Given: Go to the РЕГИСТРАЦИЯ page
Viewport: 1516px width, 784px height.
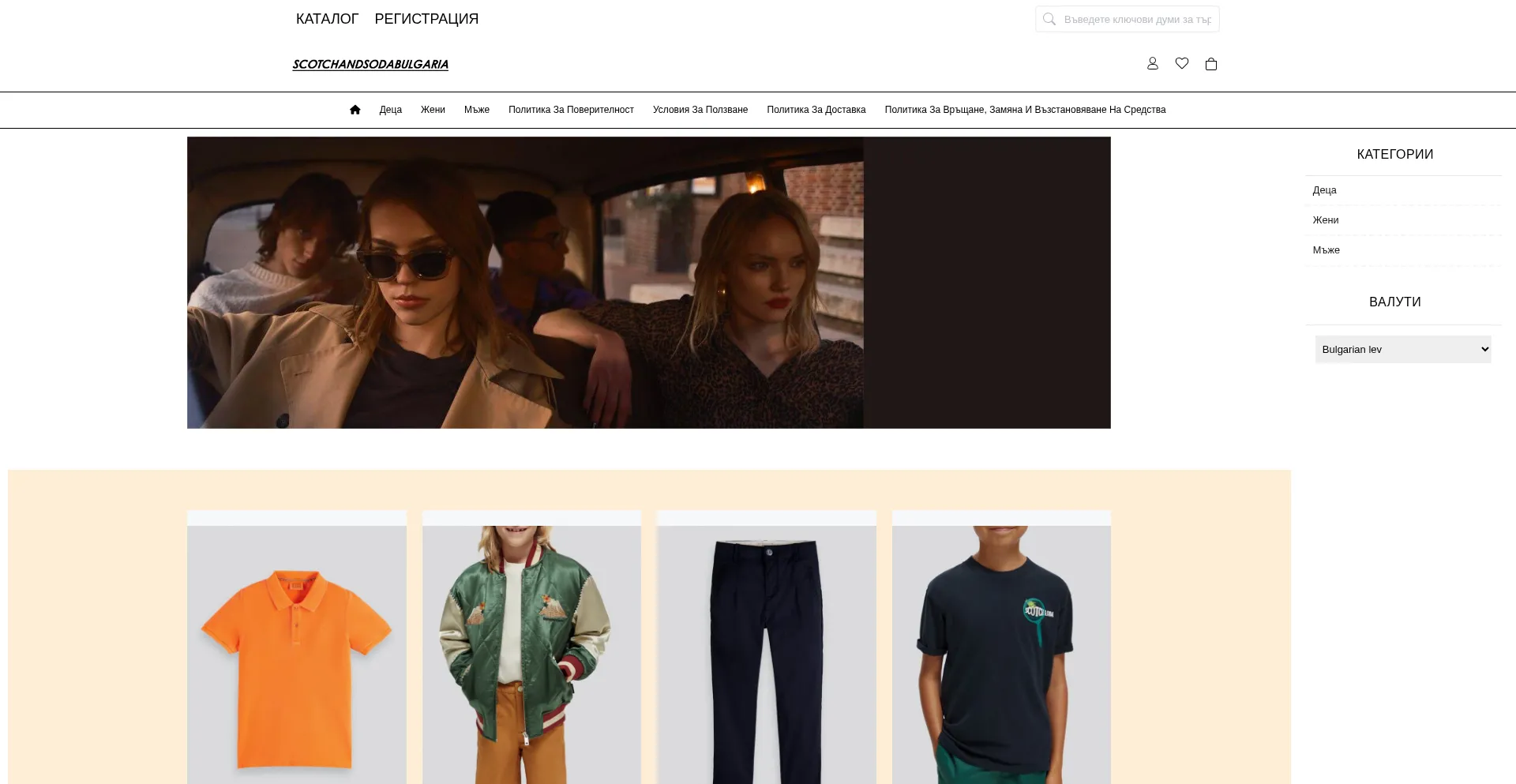Looking at the screenshot, I should tap(426, 19).
